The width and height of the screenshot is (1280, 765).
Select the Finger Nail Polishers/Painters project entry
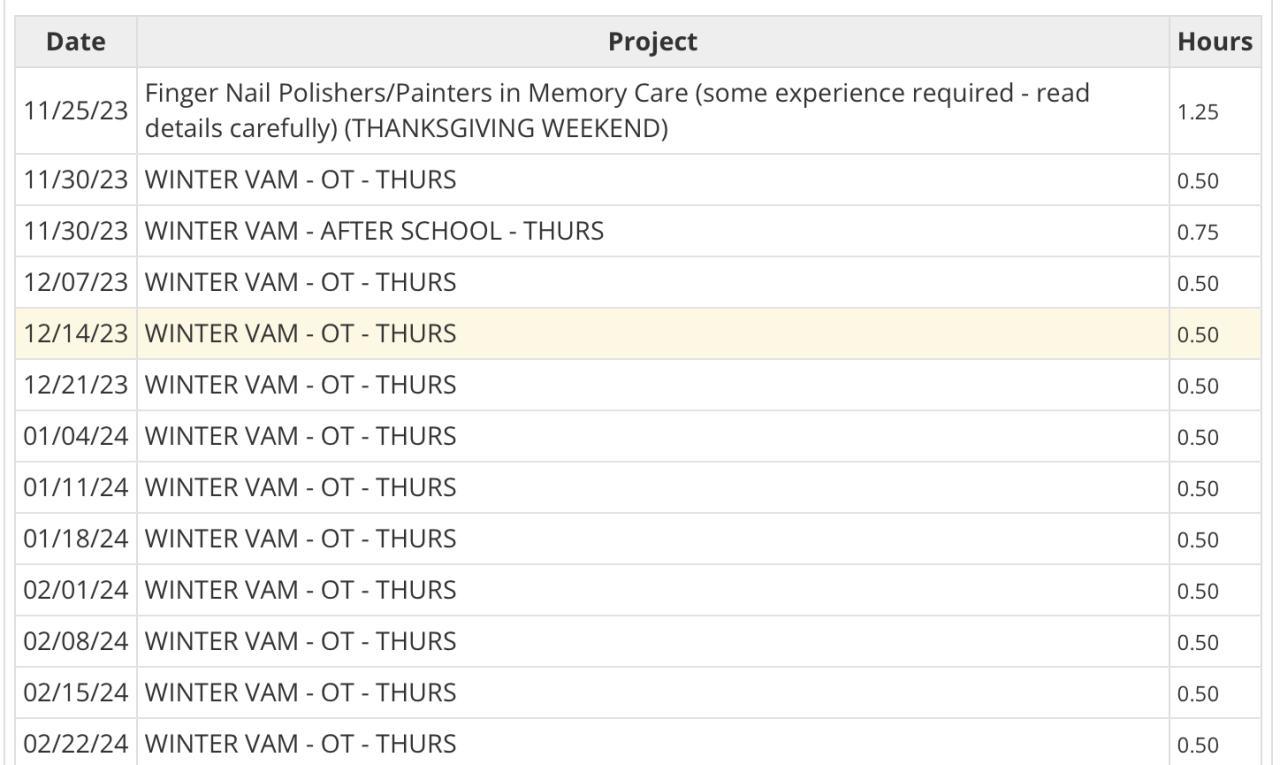(x=616, y=111)
